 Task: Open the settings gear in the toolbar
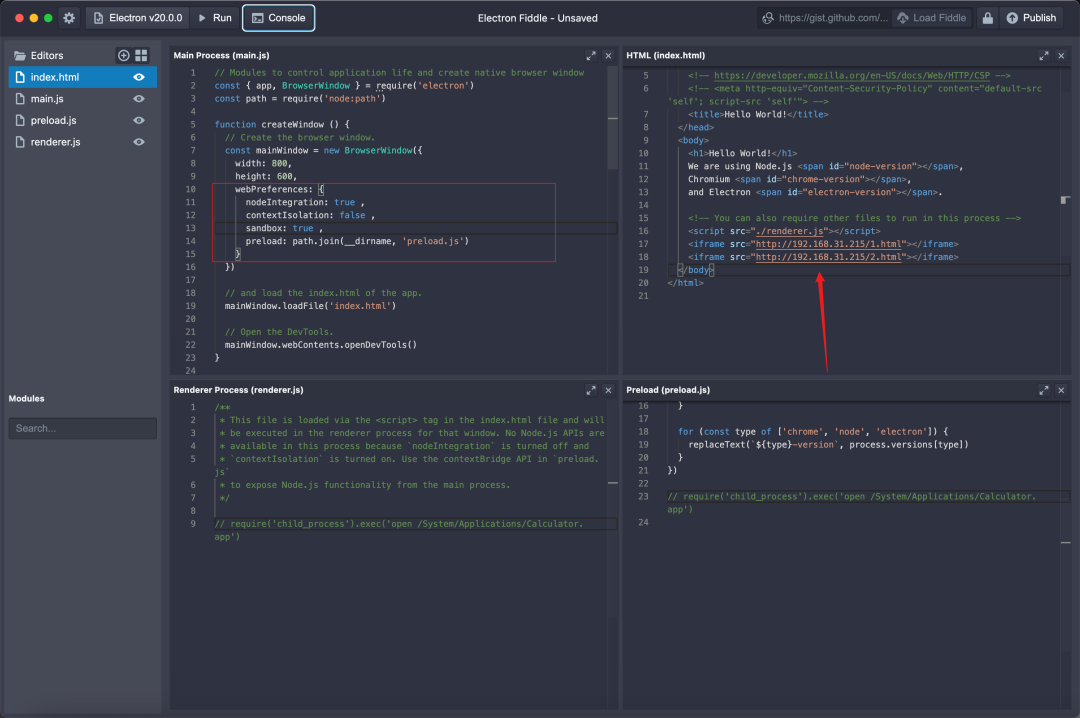coord(69,18)
